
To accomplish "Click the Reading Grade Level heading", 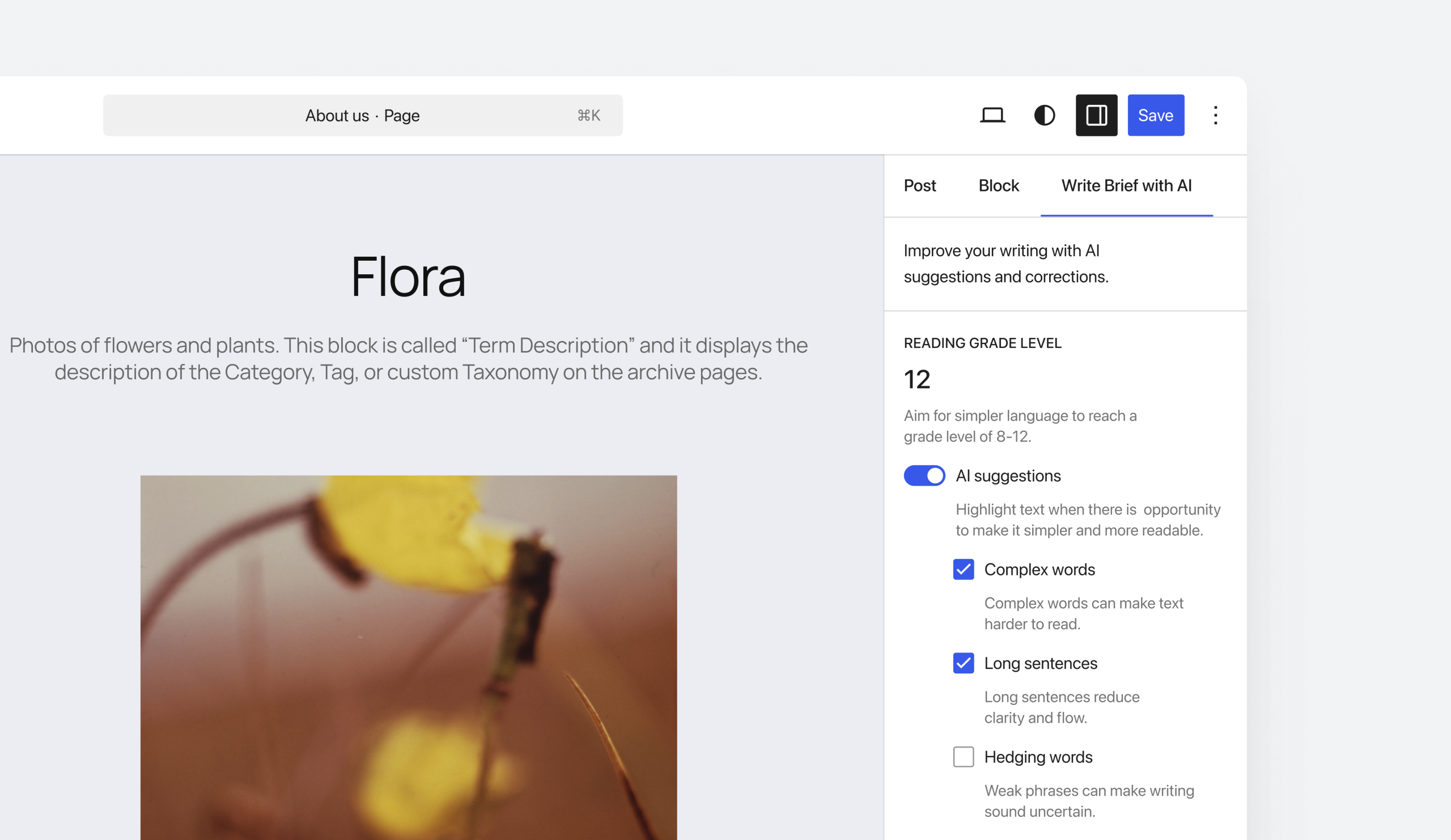I will click(982, 343).
